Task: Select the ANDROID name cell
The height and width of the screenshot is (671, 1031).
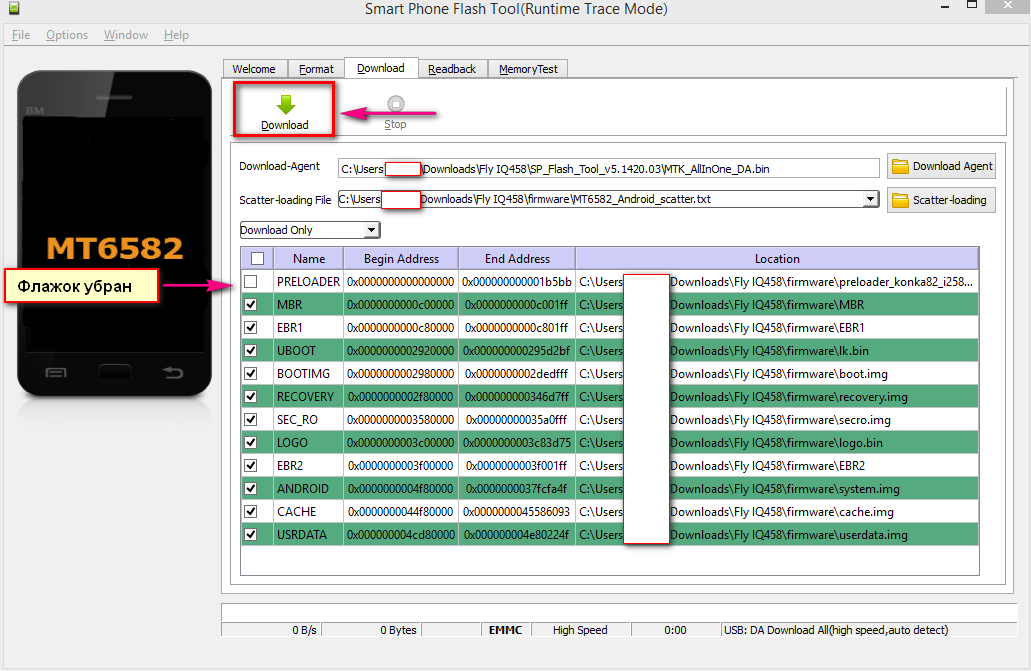Action: tap(308, 489)
